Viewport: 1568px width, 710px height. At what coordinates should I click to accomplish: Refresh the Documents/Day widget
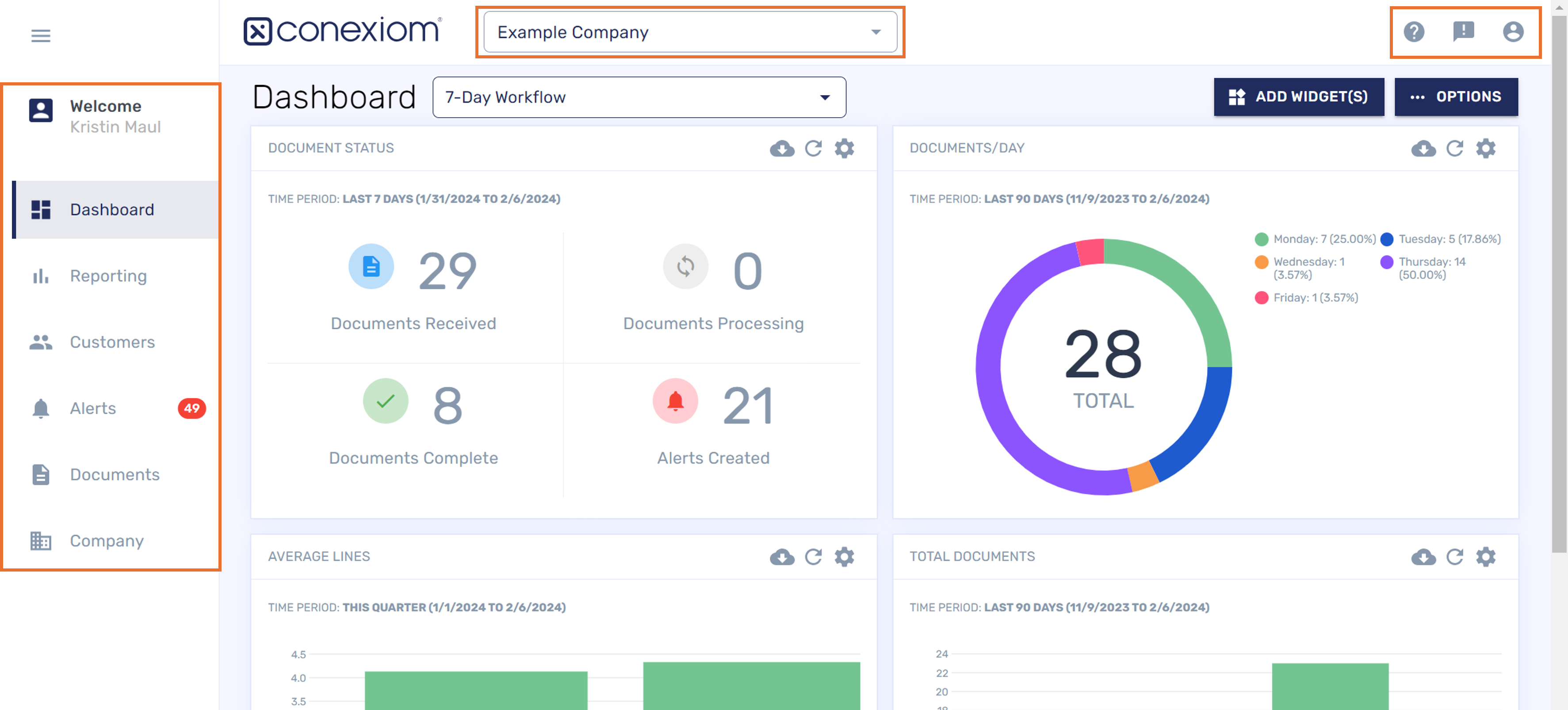[x=1455, y=149]
